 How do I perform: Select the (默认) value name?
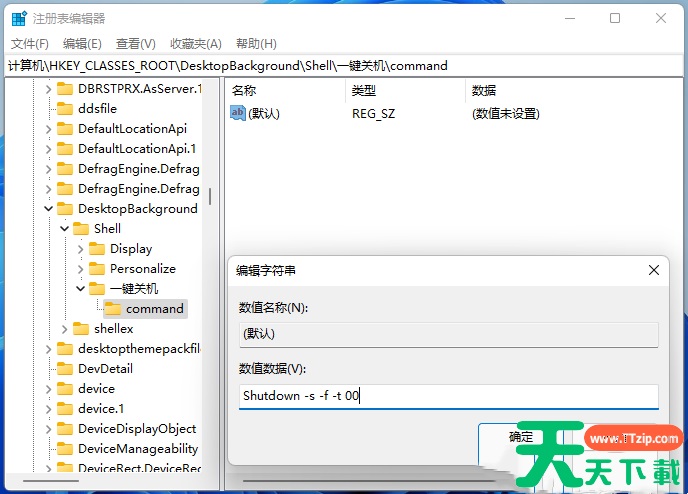pyautogui.click(x=264, y=114)
